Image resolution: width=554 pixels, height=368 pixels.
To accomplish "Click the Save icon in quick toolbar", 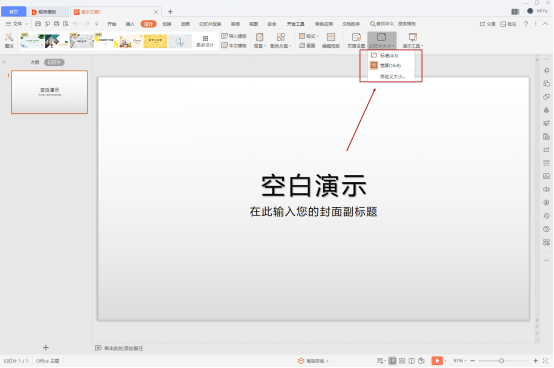I will (x=38, y=24).
